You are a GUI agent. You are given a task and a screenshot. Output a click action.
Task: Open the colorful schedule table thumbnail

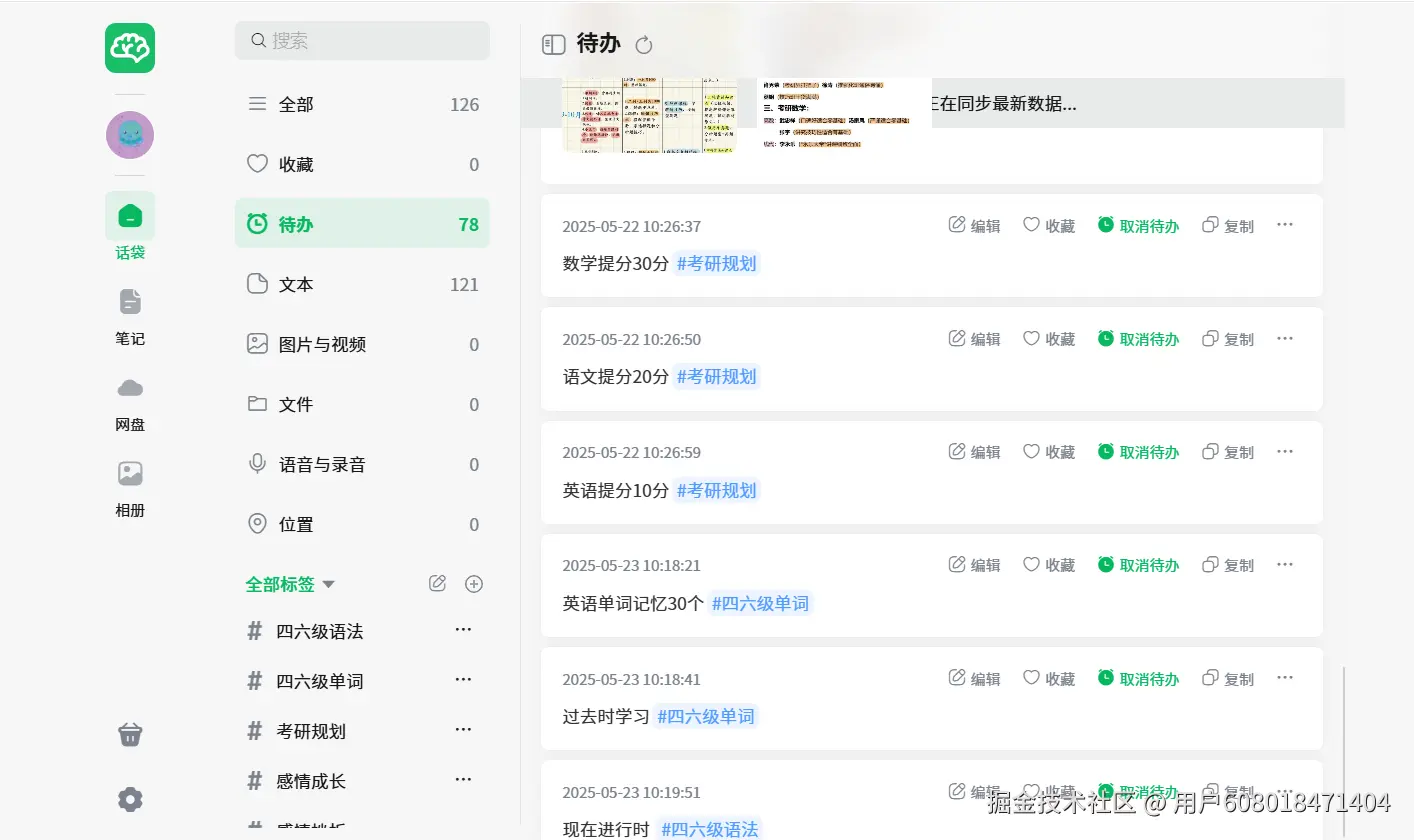[x=650, y=115]
